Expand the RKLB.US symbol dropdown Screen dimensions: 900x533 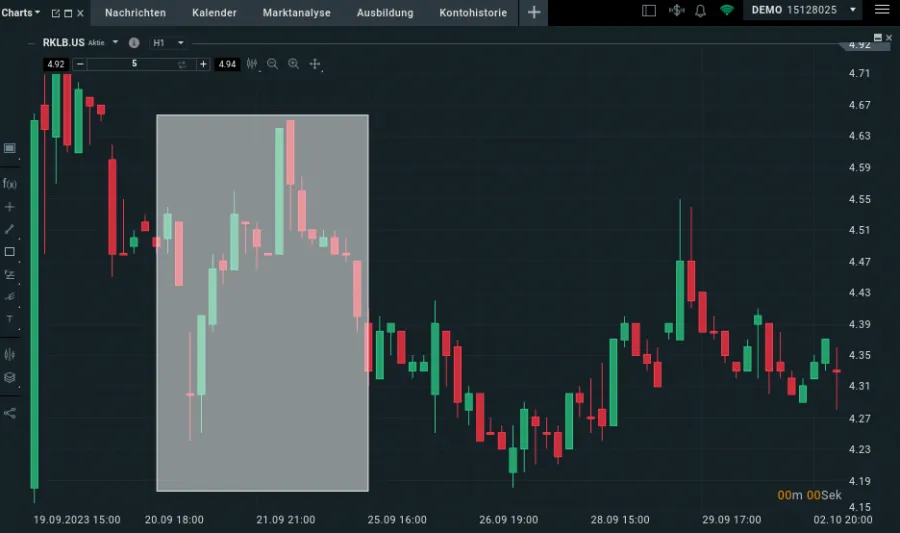pyautogui.click(x=115, y=43)
